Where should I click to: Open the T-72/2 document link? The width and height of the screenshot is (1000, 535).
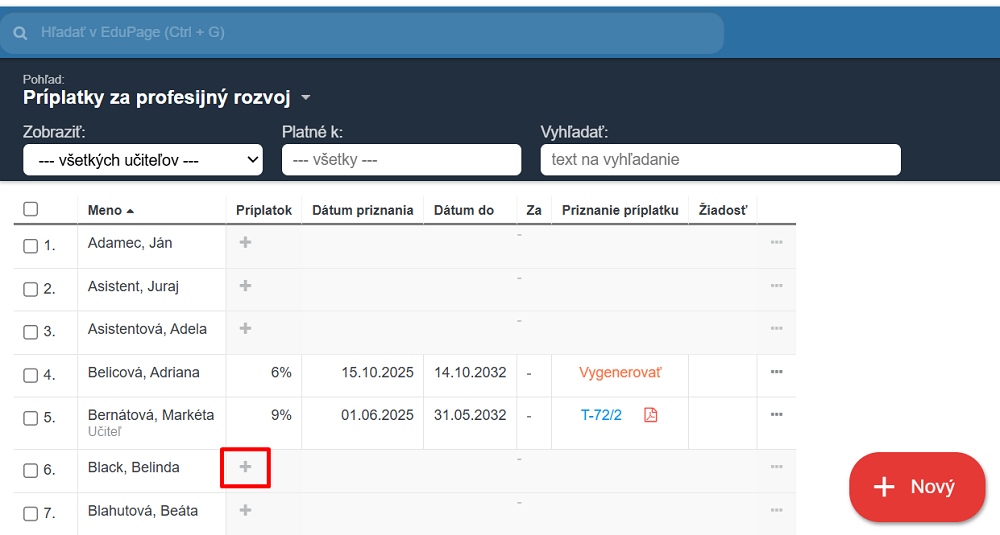click(601, 415)
